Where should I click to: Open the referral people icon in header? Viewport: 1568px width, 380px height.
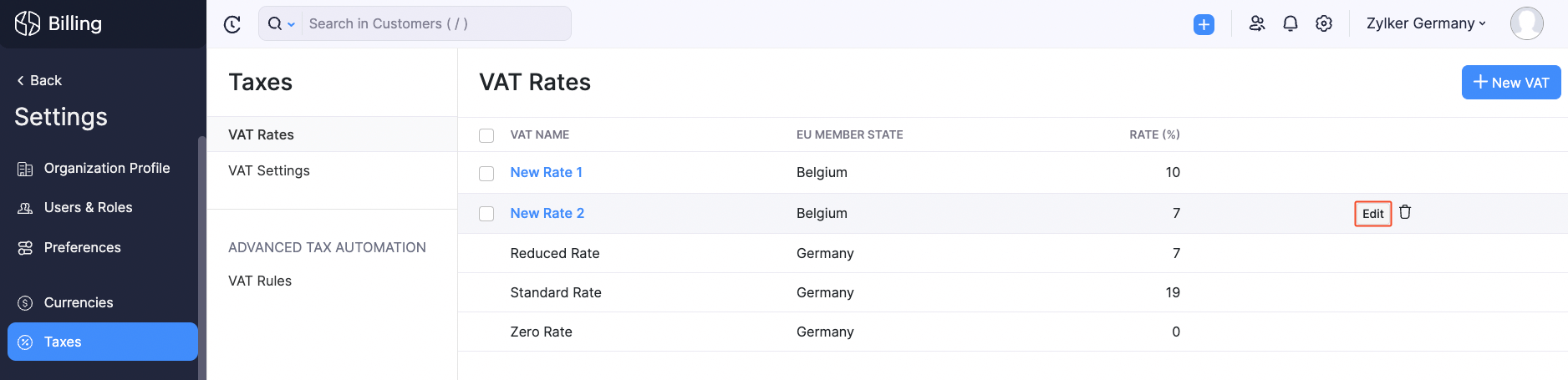click(1256, 23)
